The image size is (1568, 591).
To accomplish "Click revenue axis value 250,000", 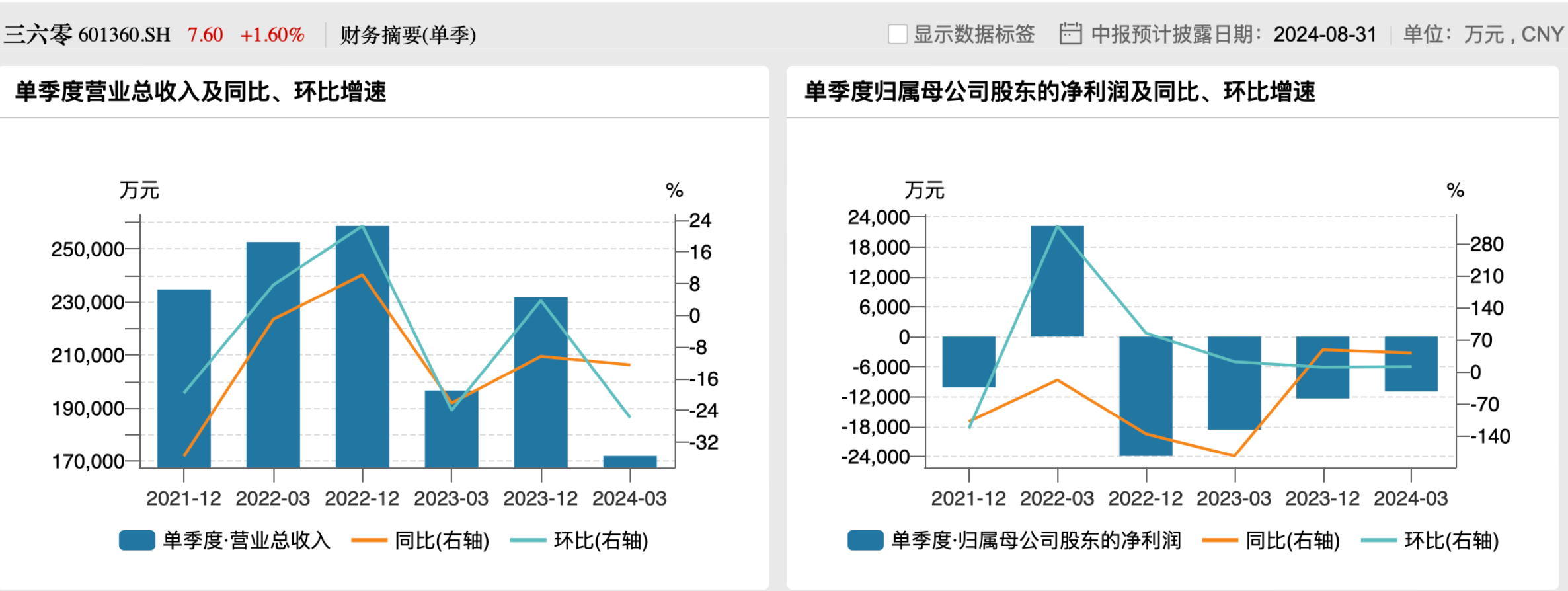I will [x=88, y=249].
